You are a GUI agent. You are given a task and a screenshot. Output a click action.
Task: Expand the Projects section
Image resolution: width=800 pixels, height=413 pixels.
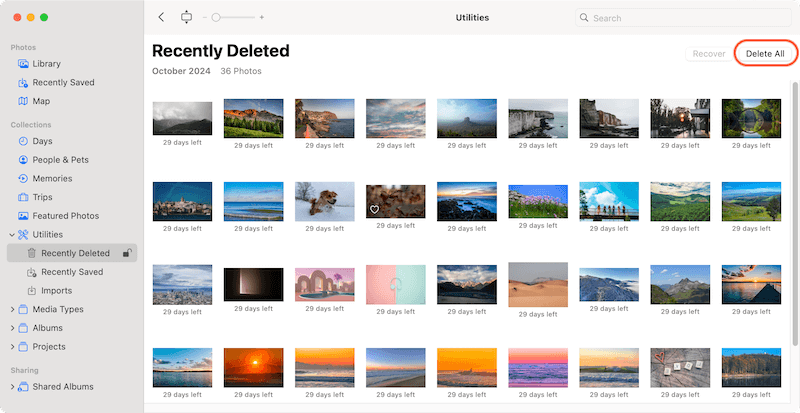point(12,347)
